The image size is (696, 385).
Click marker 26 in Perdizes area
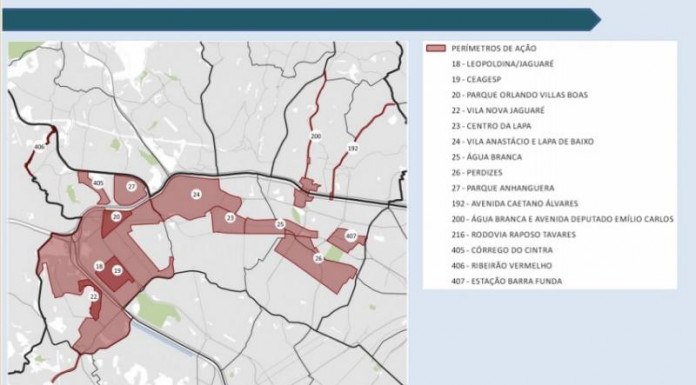tap(318, 258)
